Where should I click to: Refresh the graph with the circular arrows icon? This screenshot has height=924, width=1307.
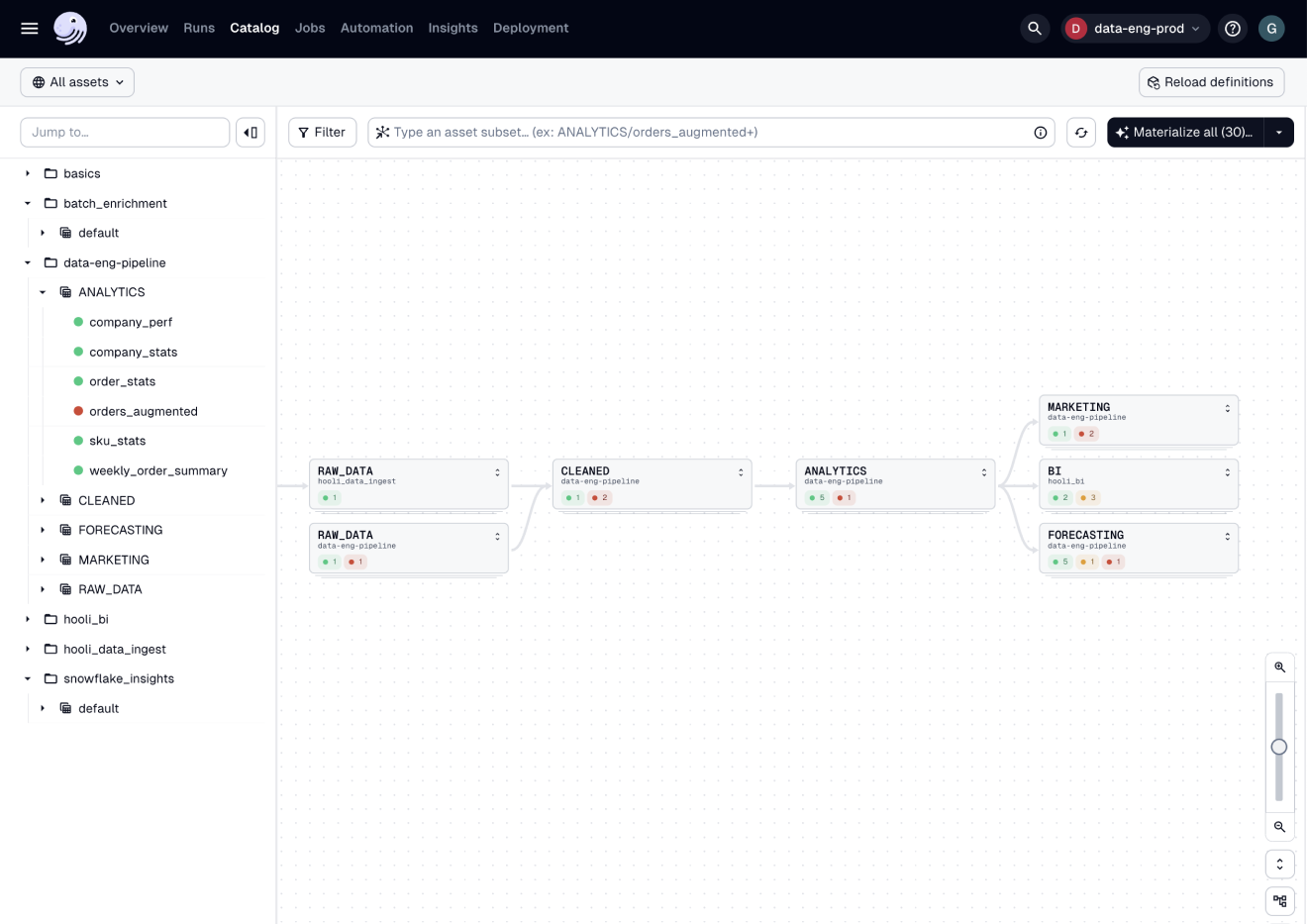point(1080,132)
